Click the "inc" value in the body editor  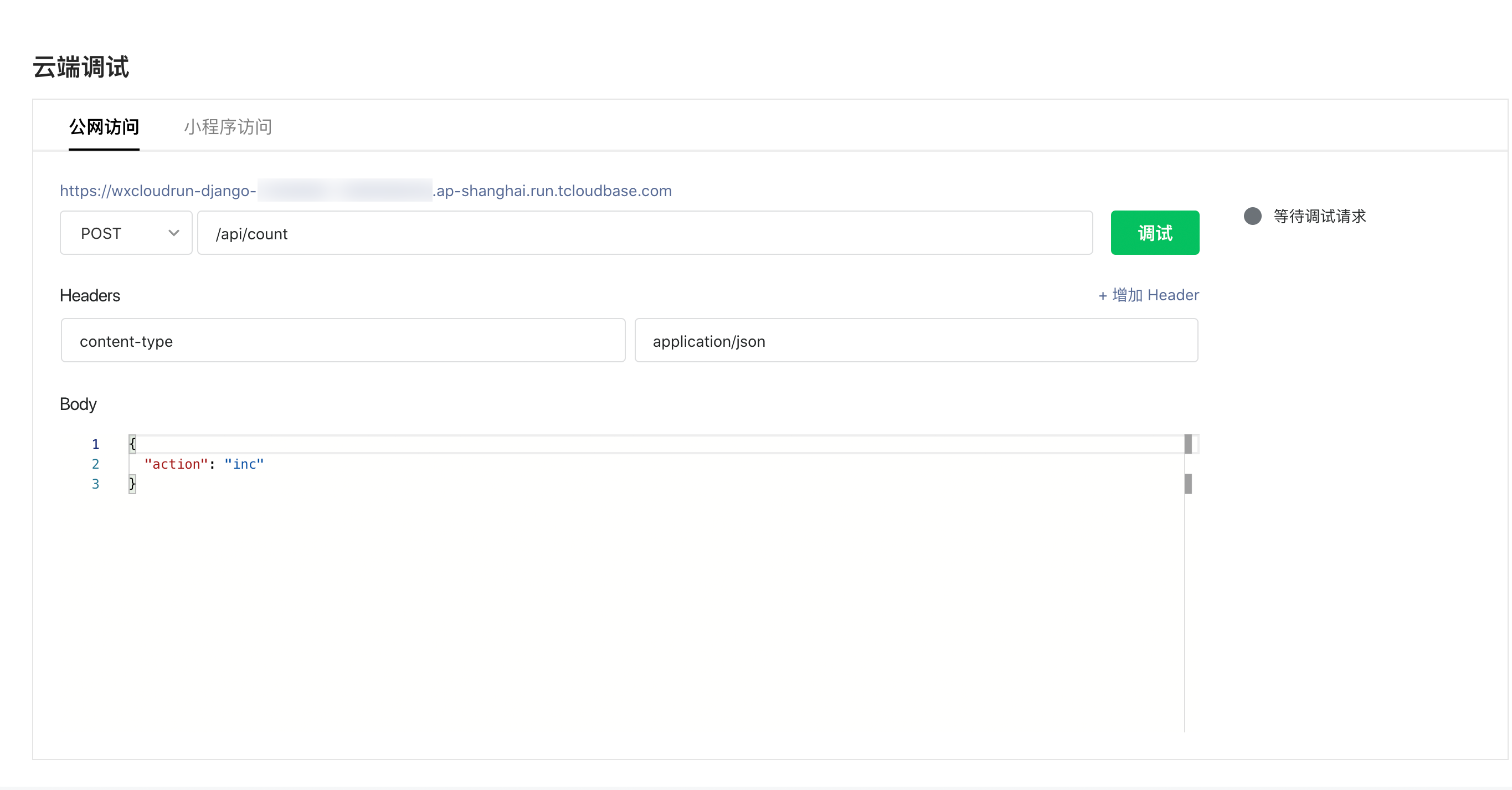244,464
